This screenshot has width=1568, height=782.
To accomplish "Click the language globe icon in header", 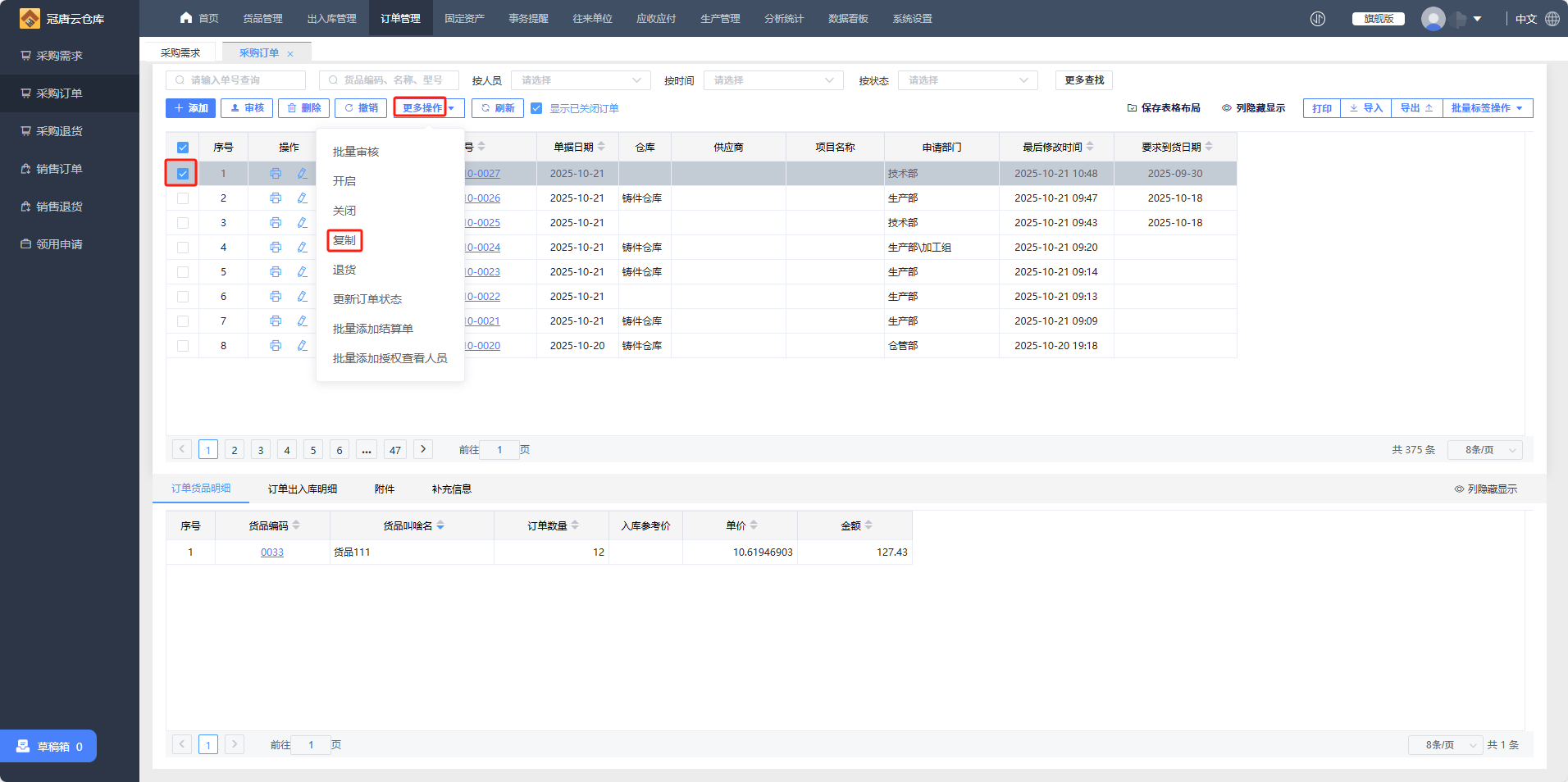I will click(1552, 19).
